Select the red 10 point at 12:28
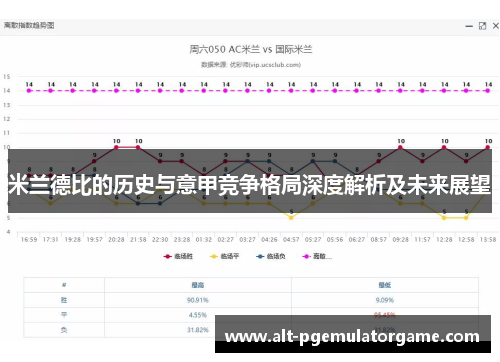Screen dimensions: 500x362 click(x=444, y=147)
